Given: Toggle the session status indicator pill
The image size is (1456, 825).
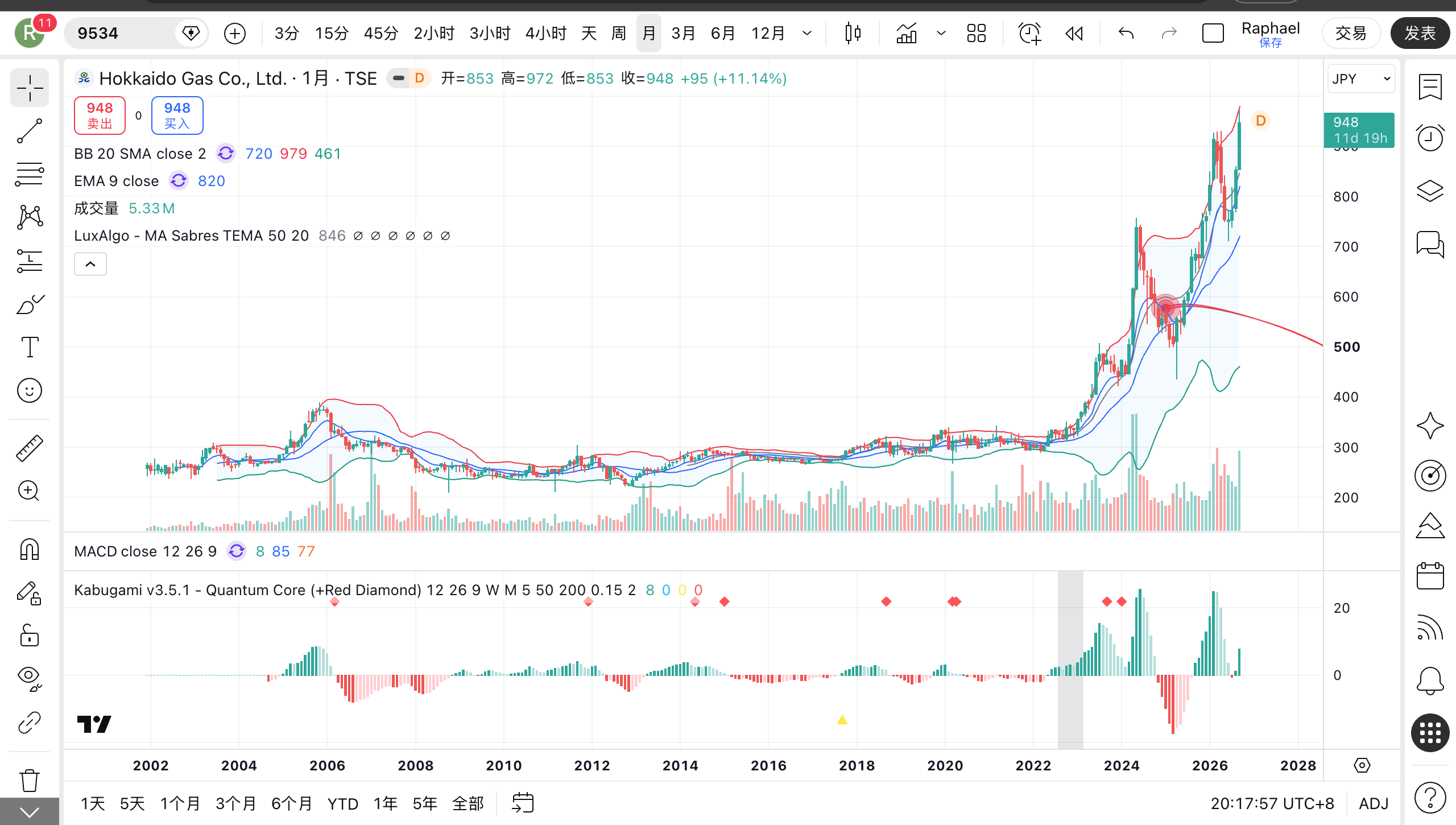Looking at the screenshot, I should (x=399, y=79).
